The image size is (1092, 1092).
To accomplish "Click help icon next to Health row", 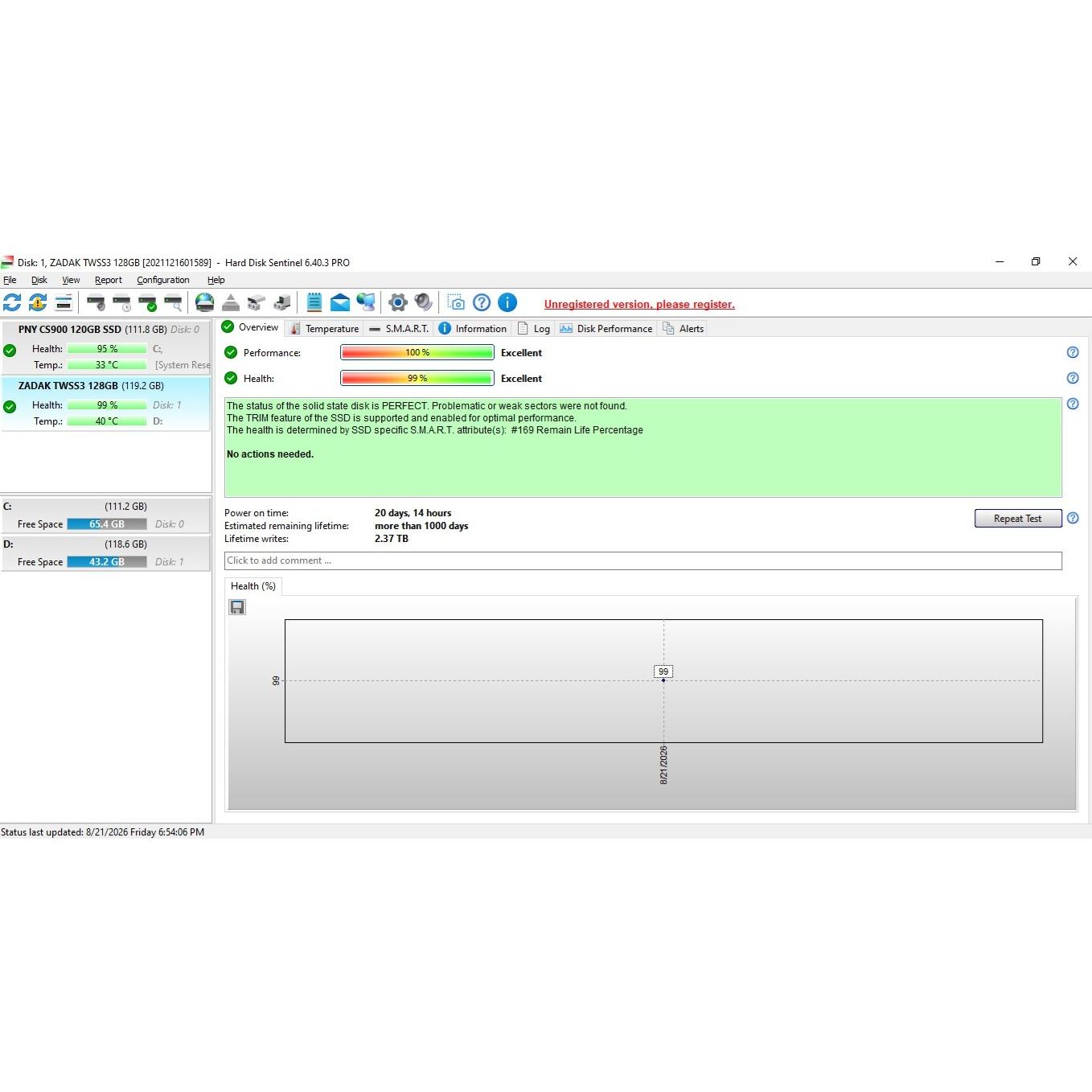I will (x=1073, y=378).
